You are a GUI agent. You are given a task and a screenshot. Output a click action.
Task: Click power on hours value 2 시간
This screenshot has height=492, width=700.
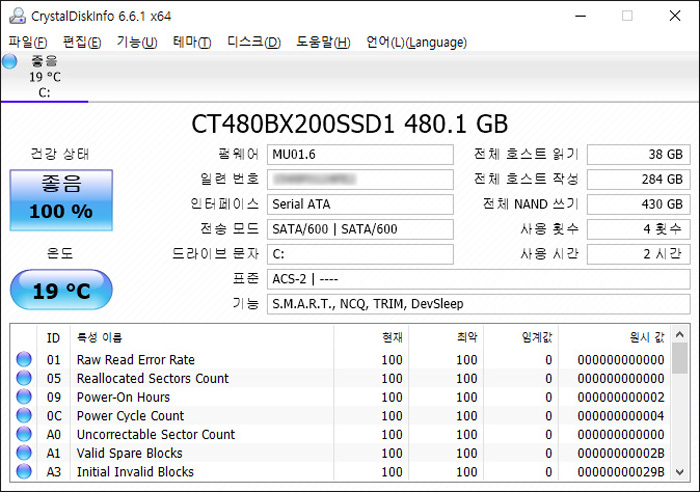tap(638, 254)
